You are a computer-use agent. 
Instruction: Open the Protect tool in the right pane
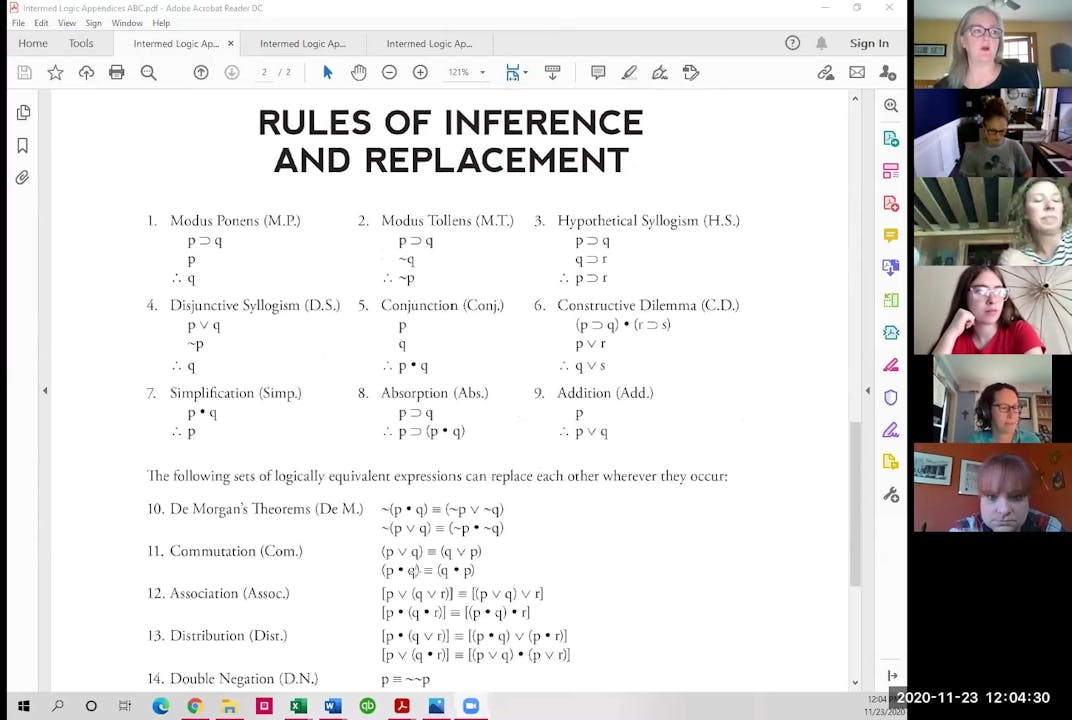890,397
